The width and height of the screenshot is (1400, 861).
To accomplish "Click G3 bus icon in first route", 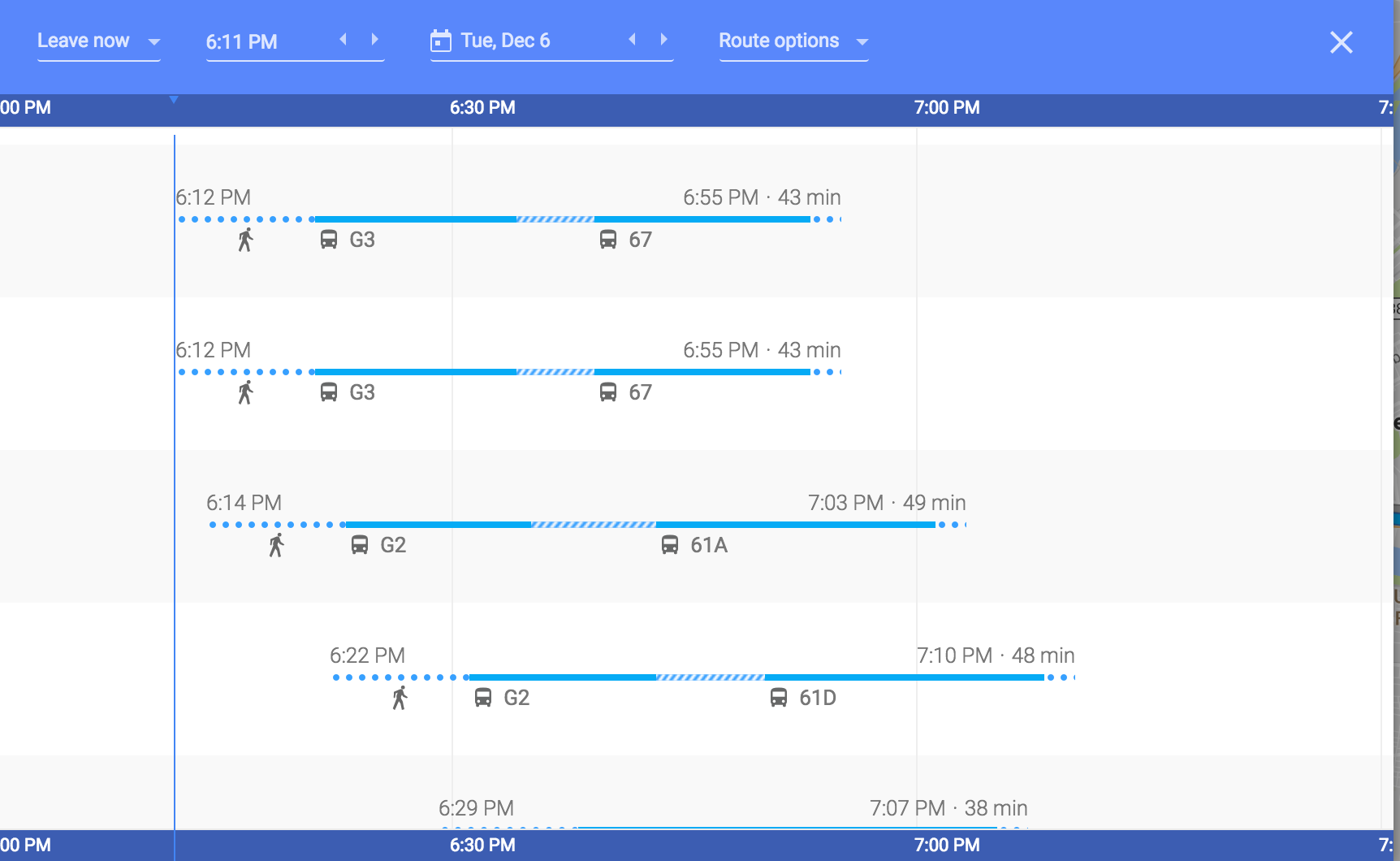I will click(x=329, y=240).
